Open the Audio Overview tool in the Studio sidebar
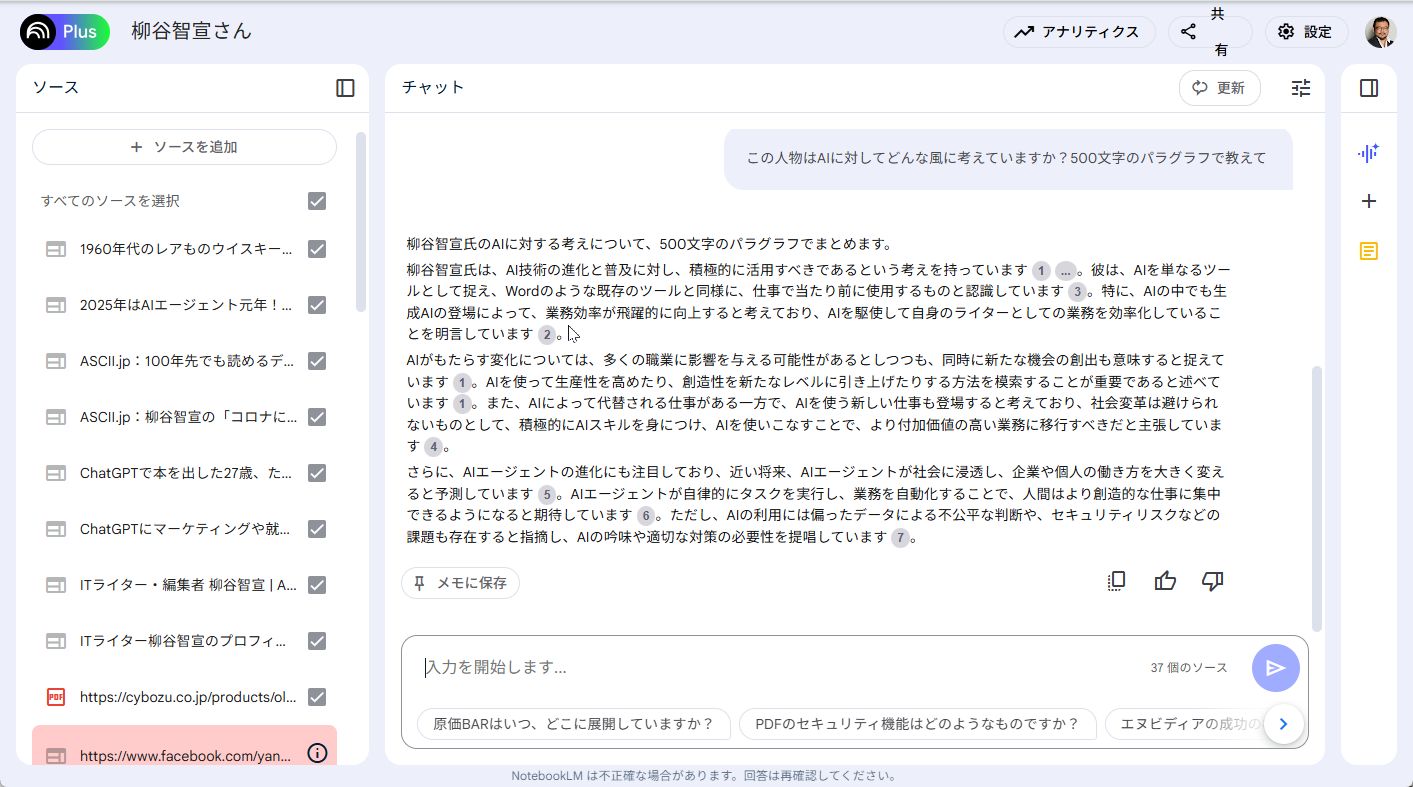This screenshot has width=1413, height=787. pos(1368,153)
